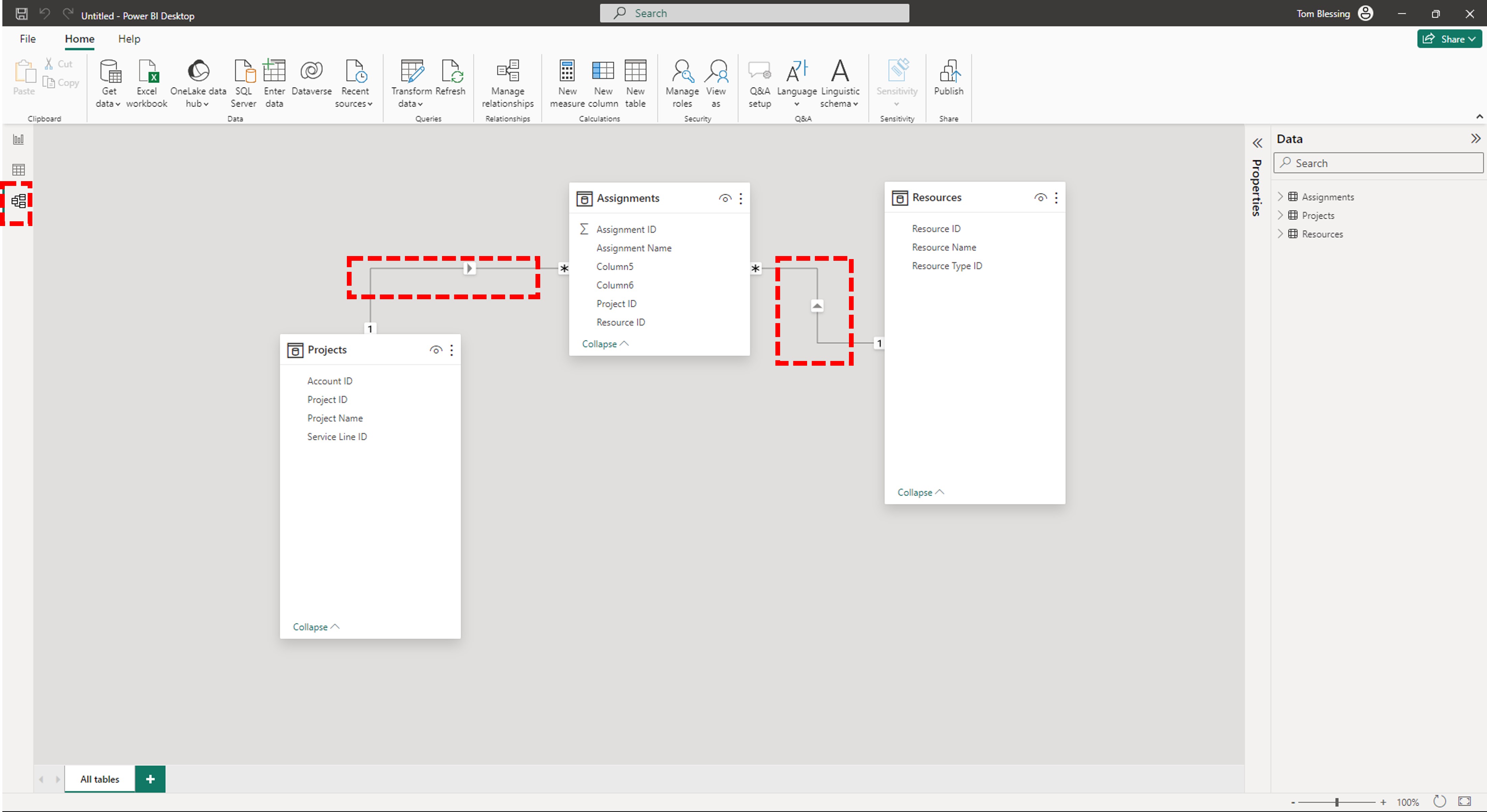This screenshot has width=1487, height=812.
Task: Toggle visibility eye on Projects table
Action: 436,350
